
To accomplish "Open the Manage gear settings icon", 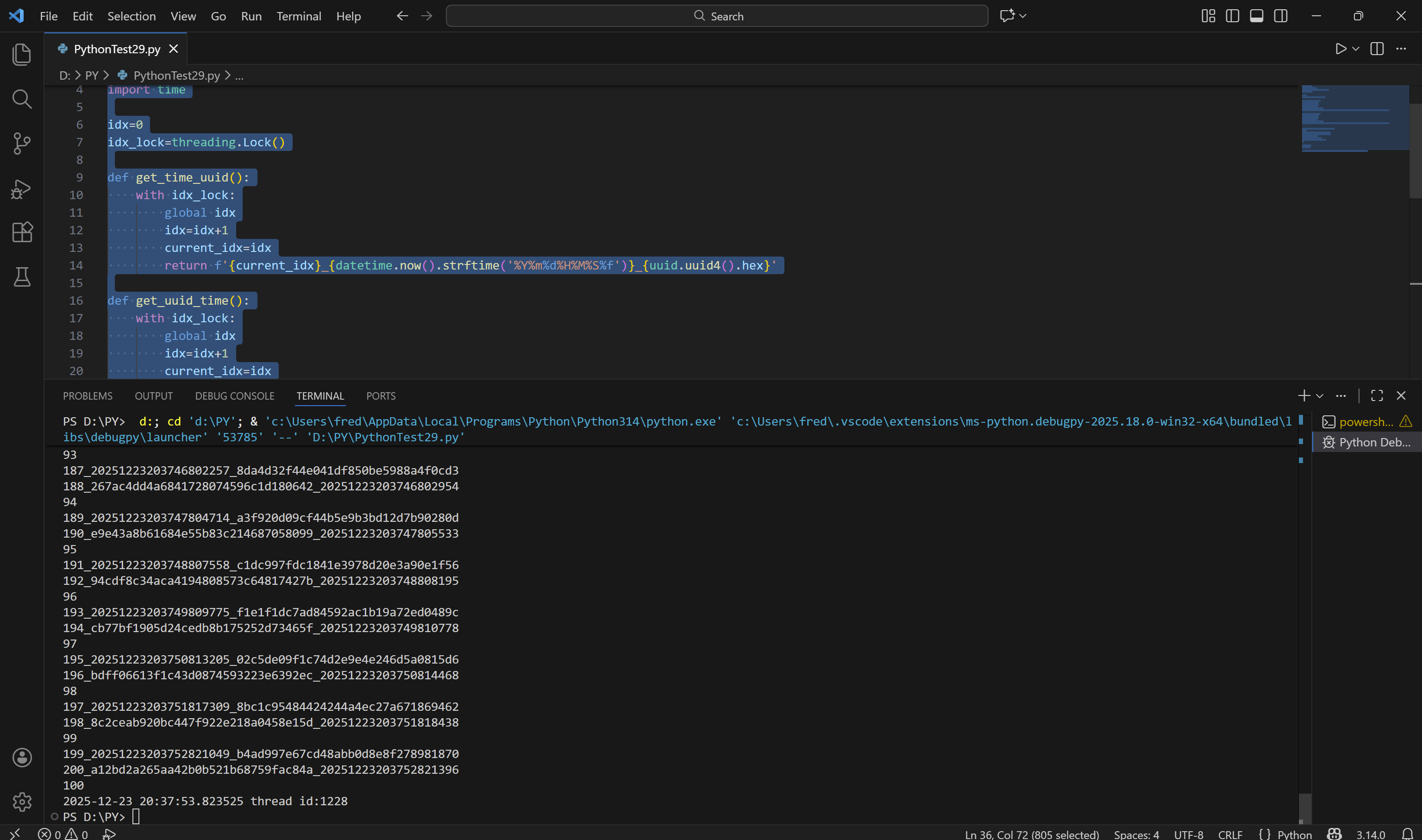I will (21, 802).
